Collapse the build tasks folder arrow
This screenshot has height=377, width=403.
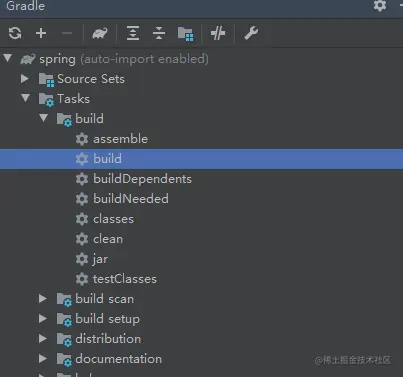44,118
